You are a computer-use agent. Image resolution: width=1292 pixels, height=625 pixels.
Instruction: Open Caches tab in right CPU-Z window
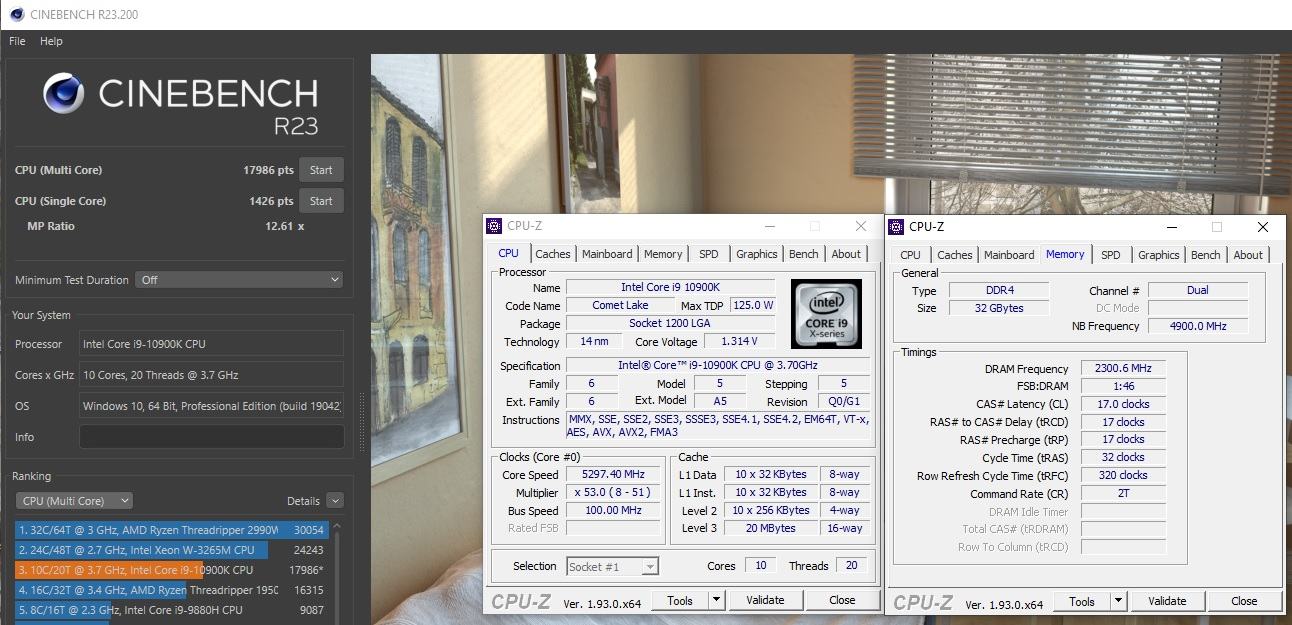pos(955,255)
